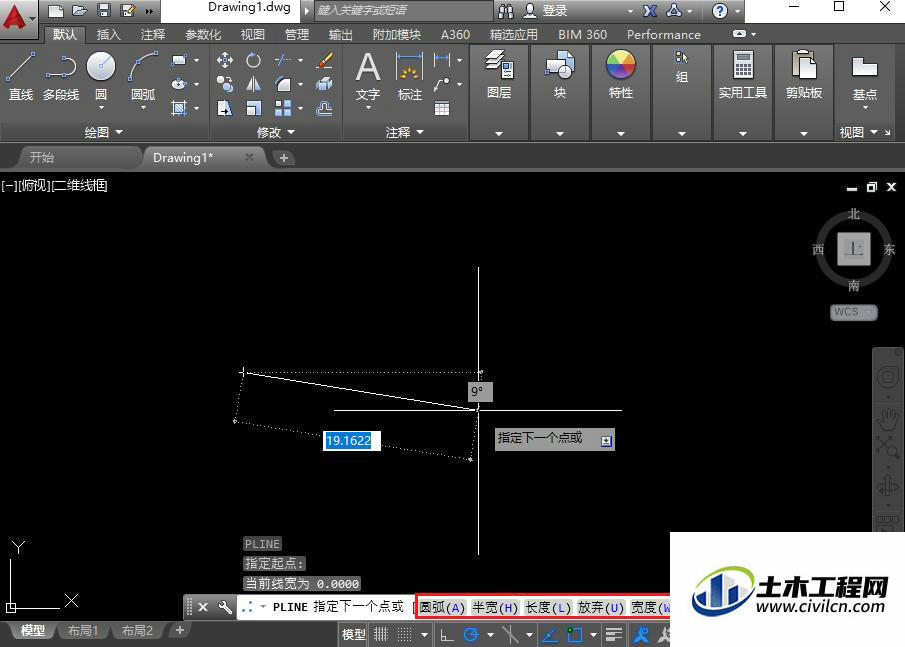Select the 多段线 (Polyline) tool
The width and height of the screenshot is (905, 647).
[61, 75]
